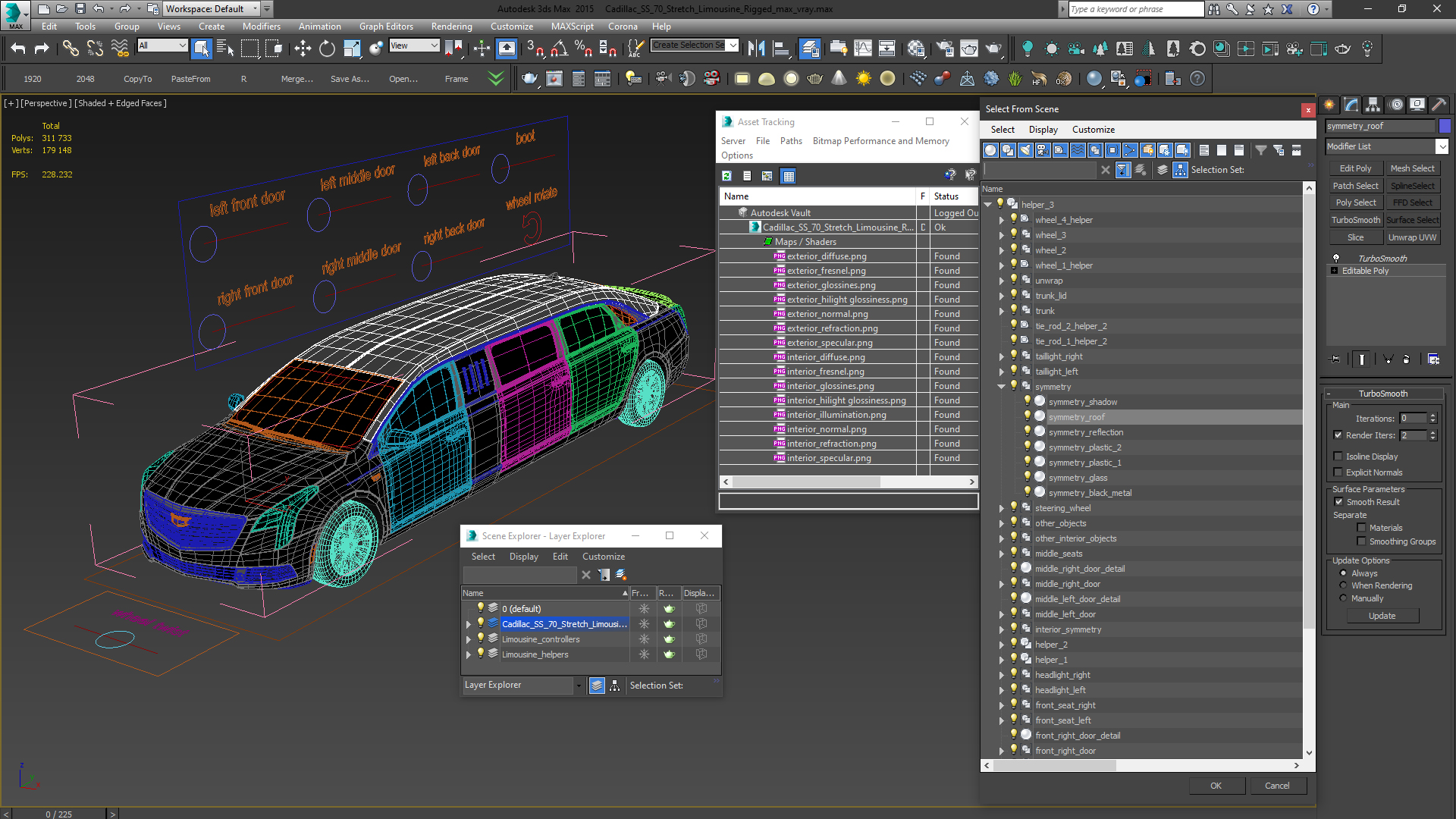Open the Create command panel star icon

click(x=1329, y=105)
